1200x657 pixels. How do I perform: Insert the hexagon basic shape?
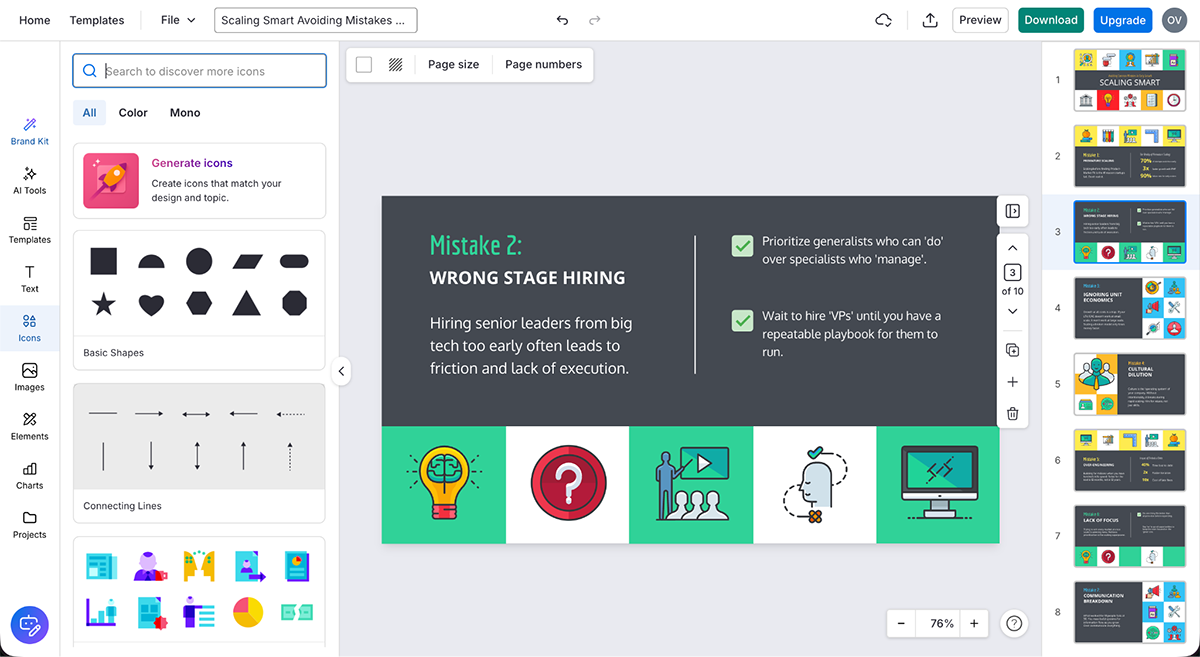point(199,303)
